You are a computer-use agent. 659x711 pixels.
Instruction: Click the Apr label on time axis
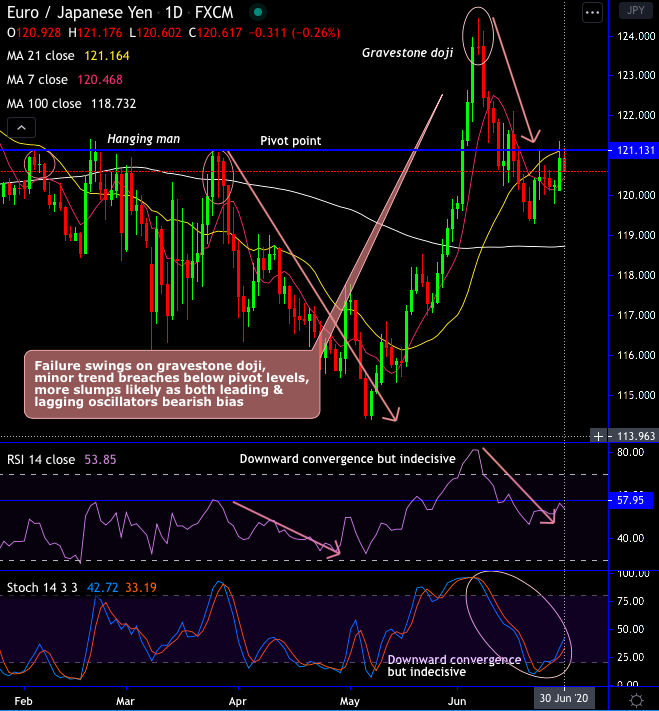[x=237, y=701]
